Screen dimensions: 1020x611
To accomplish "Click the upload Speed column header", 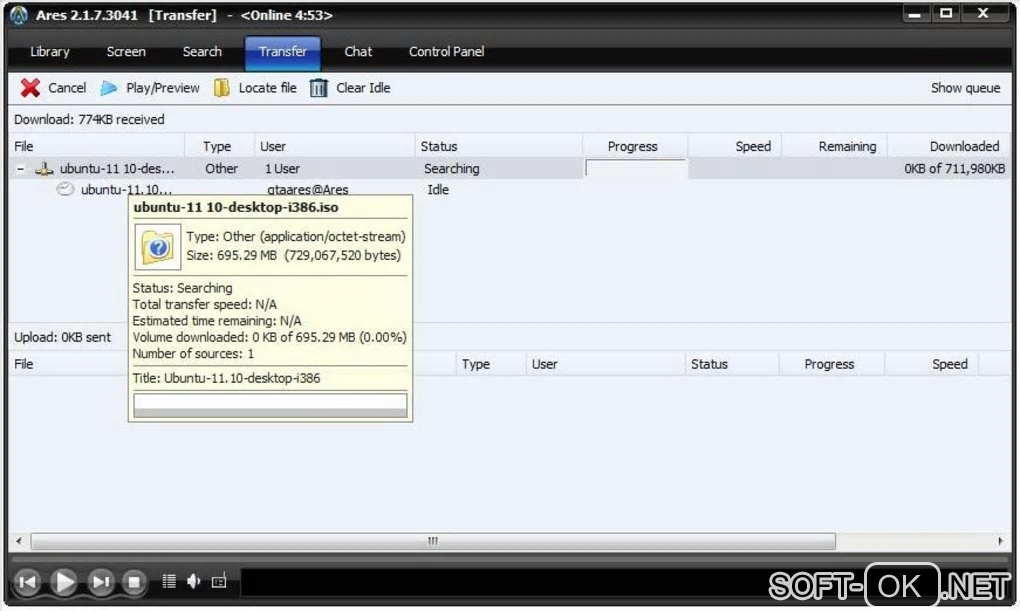I will 932,364.
